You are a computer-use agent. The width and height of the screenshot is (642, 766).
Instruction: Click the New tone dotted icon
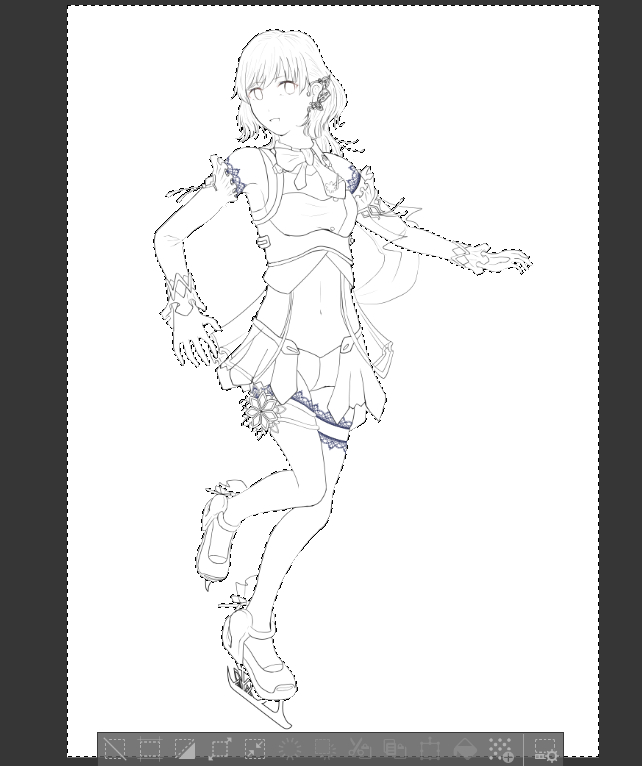coord(500,748)
